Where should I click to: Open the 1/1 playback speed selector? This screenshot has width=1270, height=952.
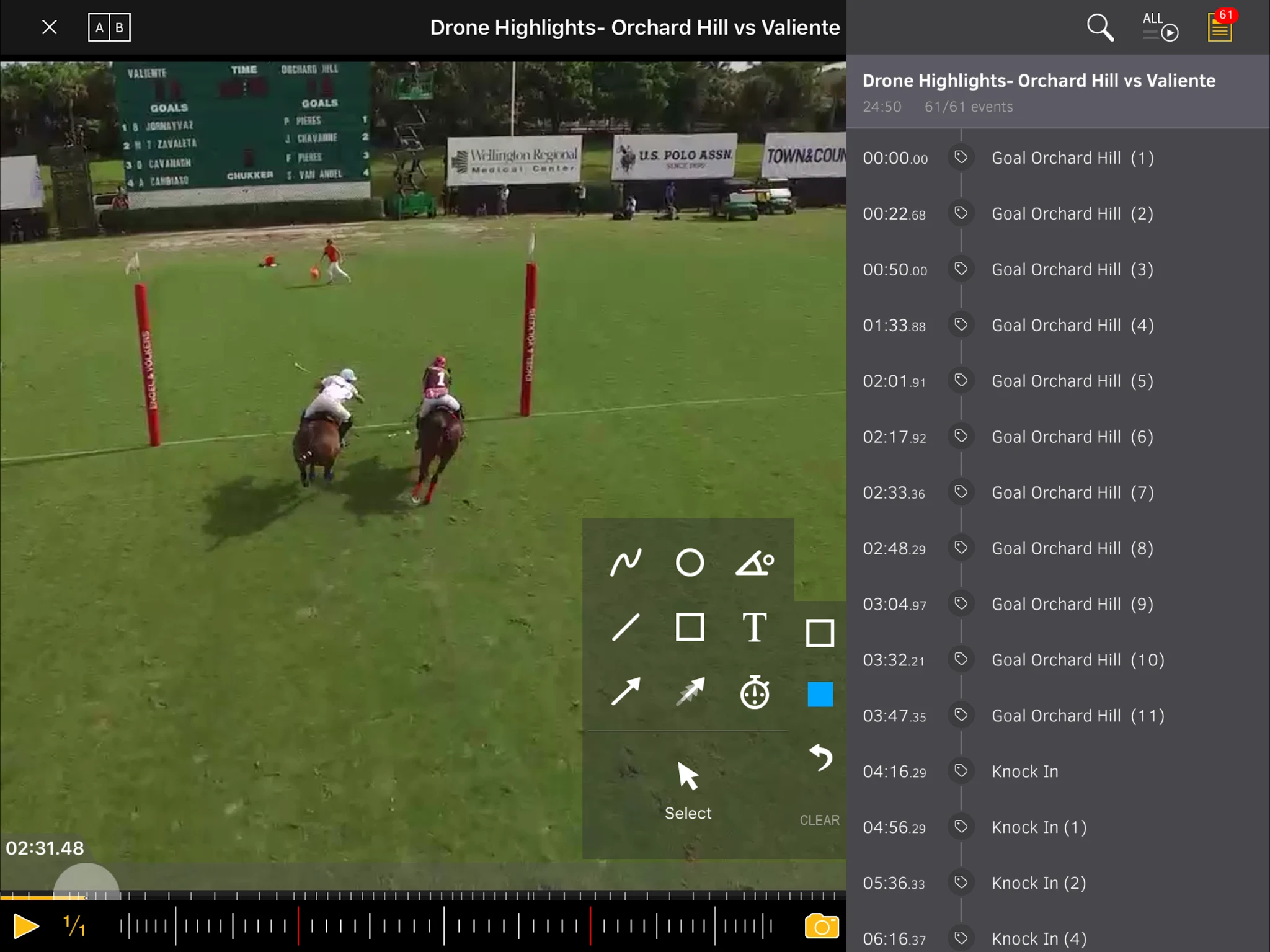pos(74,926)
